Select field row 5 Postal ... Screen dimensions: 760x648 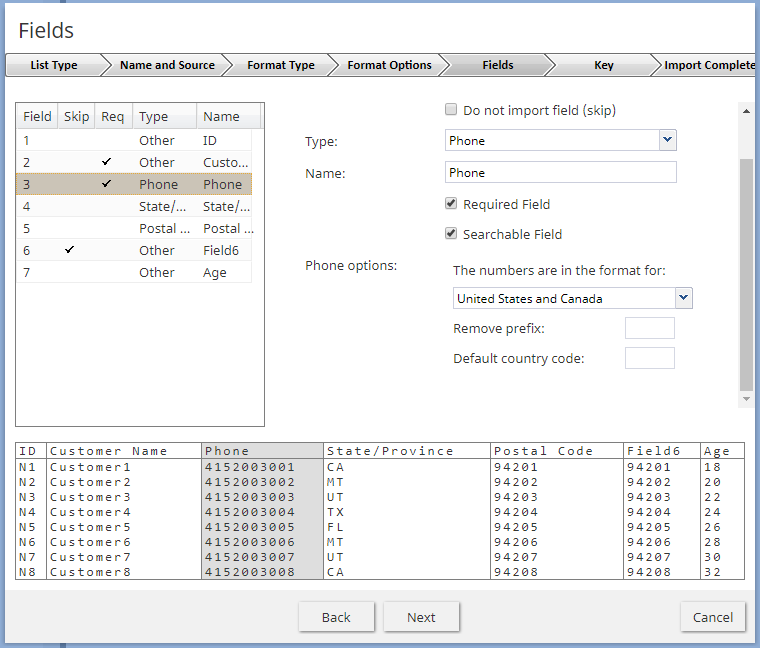(134, 228)
